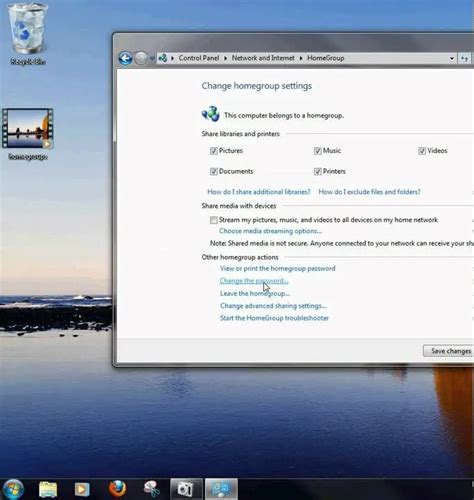
Task: Click the HomeGroup icon in address bar
Action: coord(163,58)
